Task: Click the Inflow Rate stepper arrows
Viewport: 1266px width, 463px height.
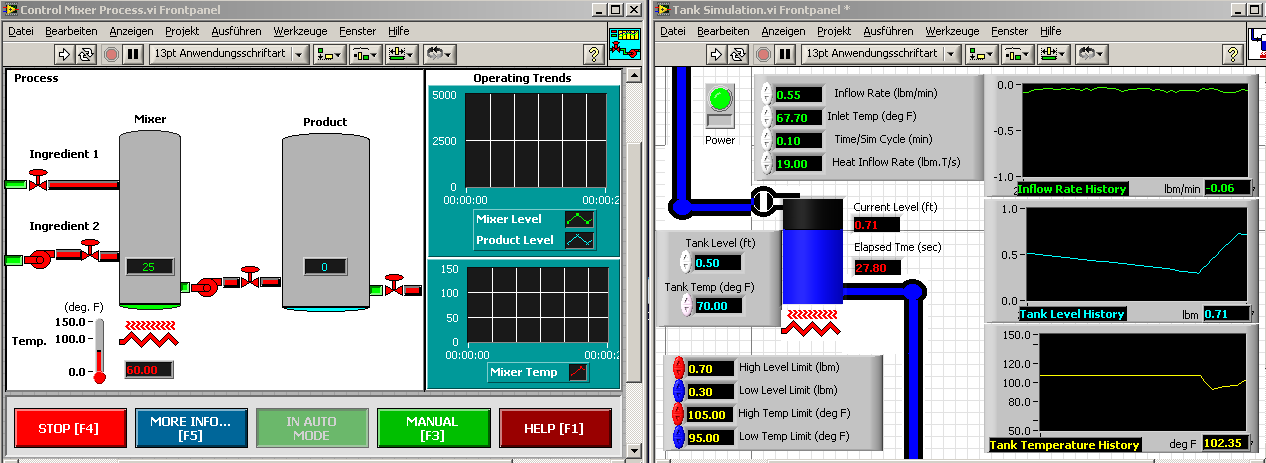Action: (x=768, y=94)
